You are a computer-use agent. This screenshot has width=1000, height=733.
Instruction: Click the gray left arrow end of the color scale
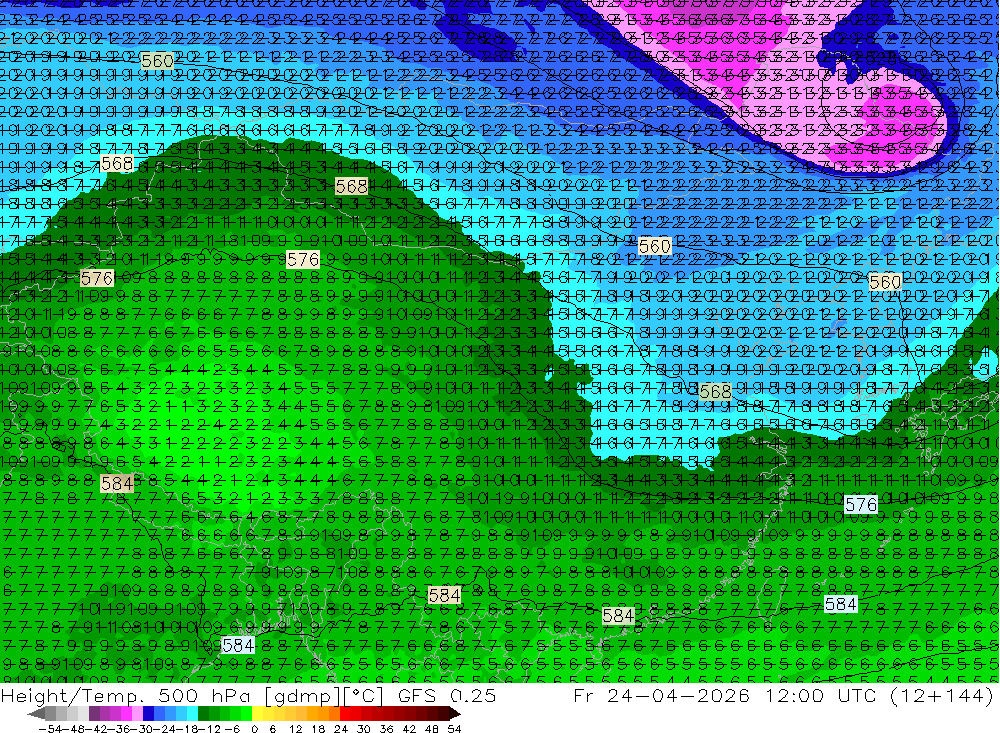(36, 714)
